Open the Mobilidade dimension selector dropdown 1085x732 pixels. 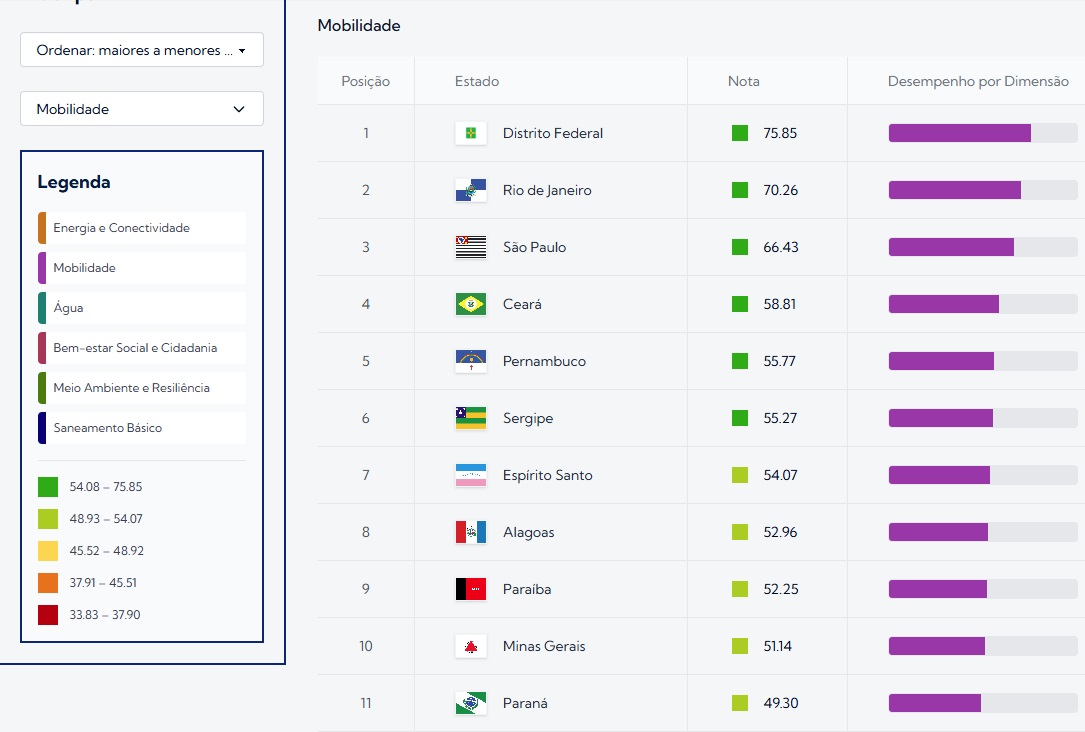point(141,108)
